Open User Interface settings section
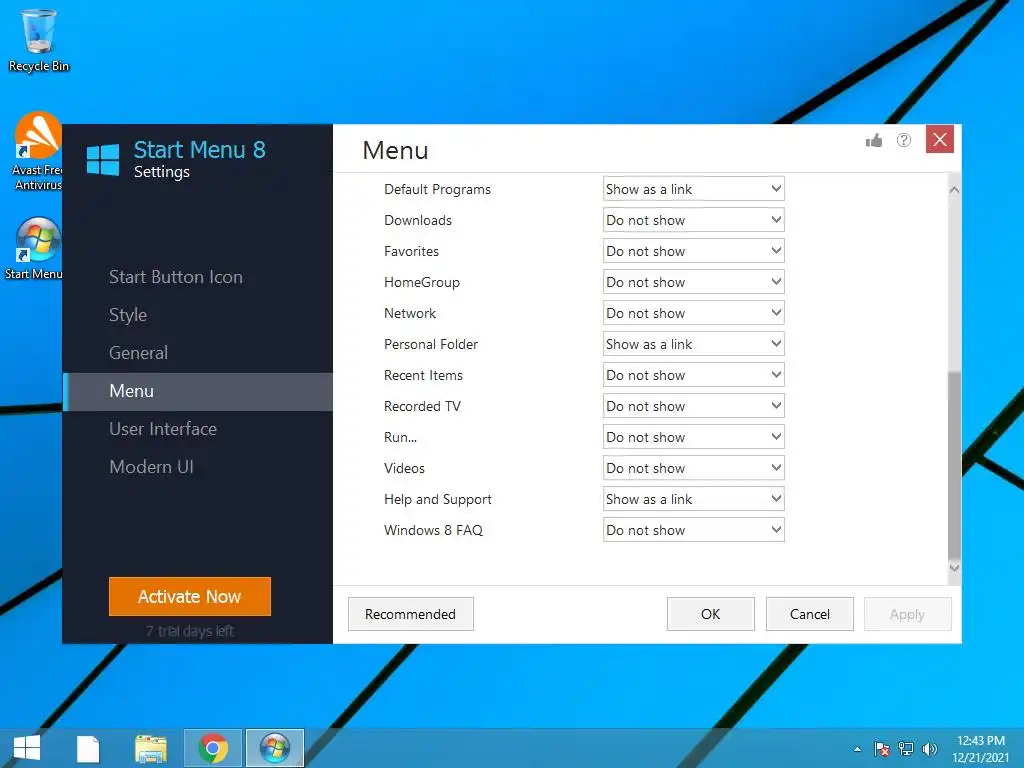Screen dimensions: 1024x768 click(163, 429)
